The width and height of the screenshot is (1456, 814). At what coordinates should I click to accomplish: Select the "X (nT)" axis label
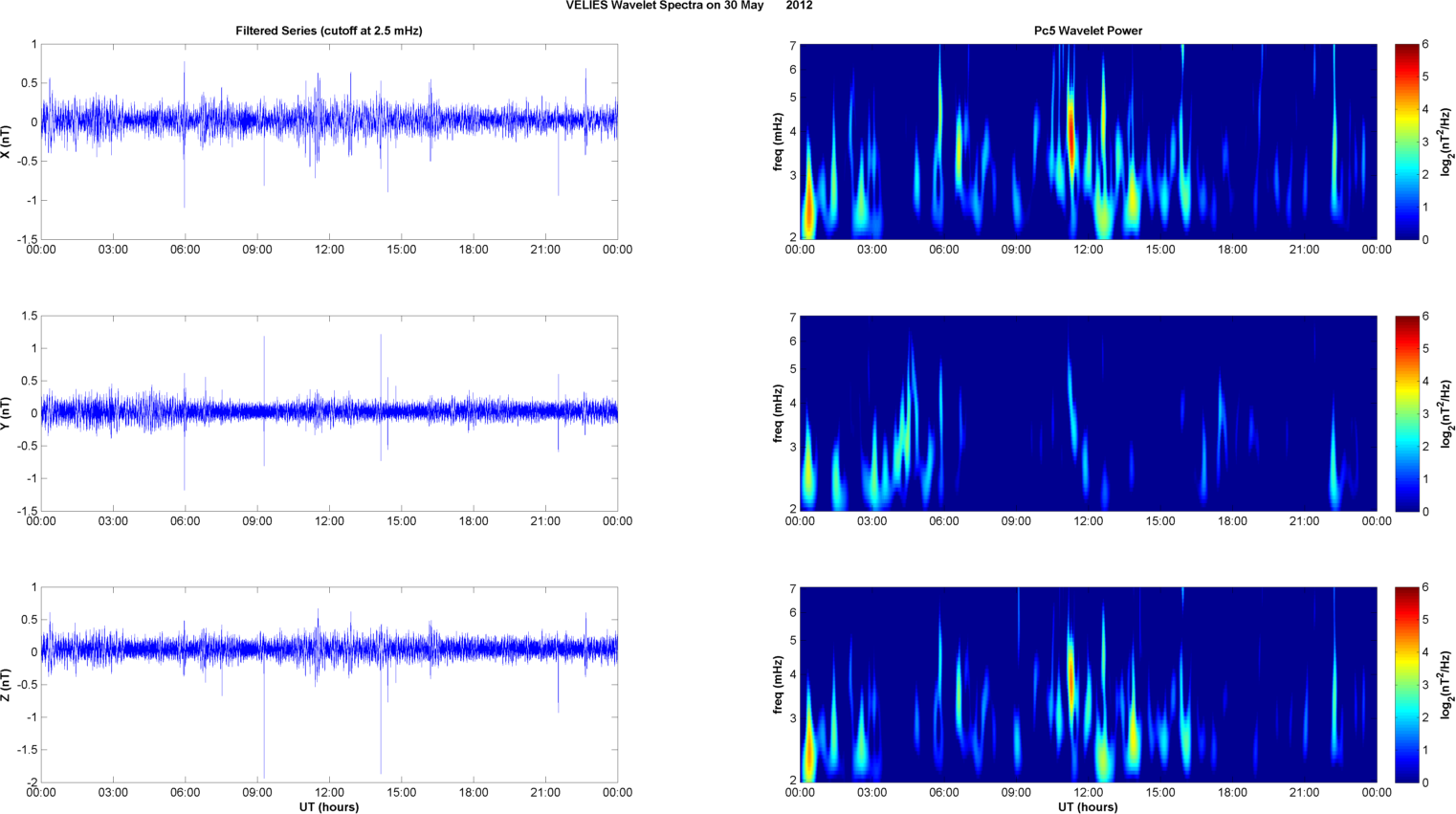click(x=6, y=142)
